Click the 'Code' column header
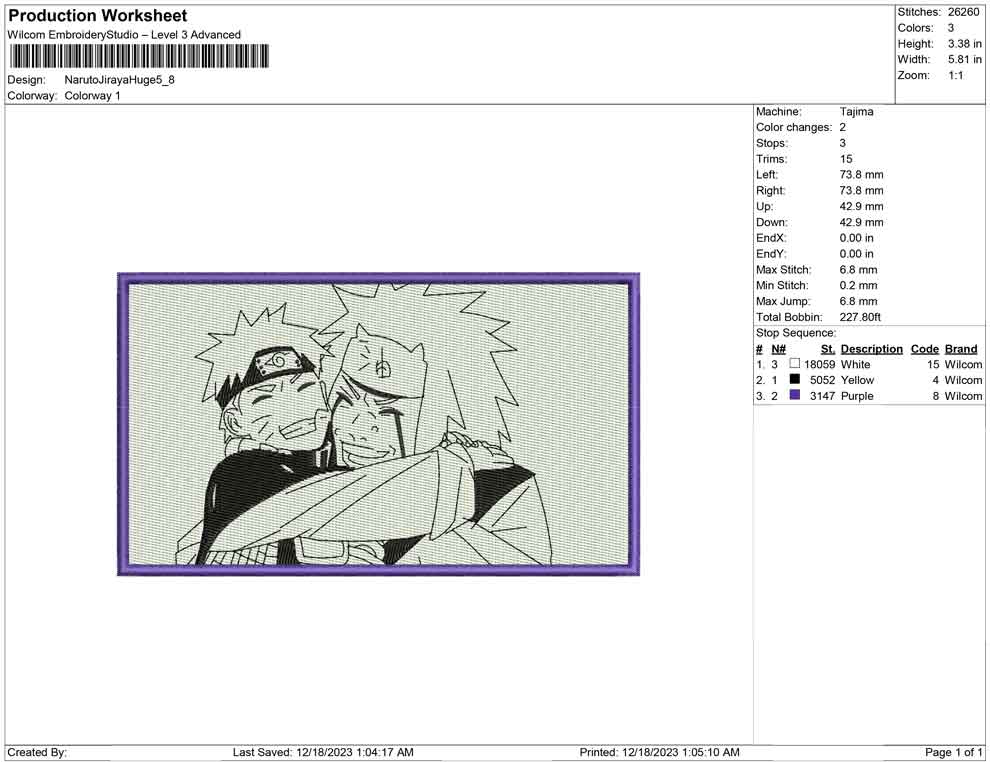Viewport: 990px width, 762px height. click(x=925, y=349)
